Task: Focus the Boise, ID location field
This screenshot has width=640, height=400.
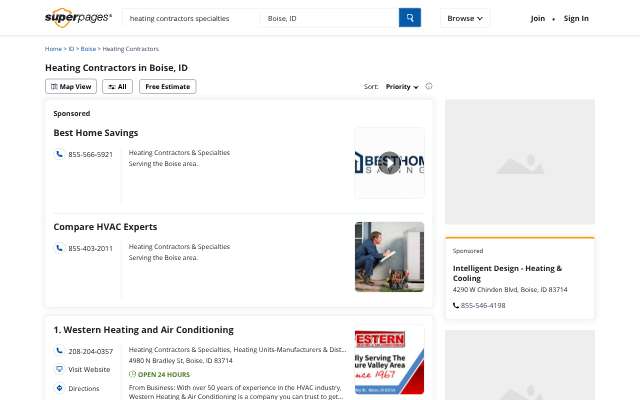Action: point(329,18)
